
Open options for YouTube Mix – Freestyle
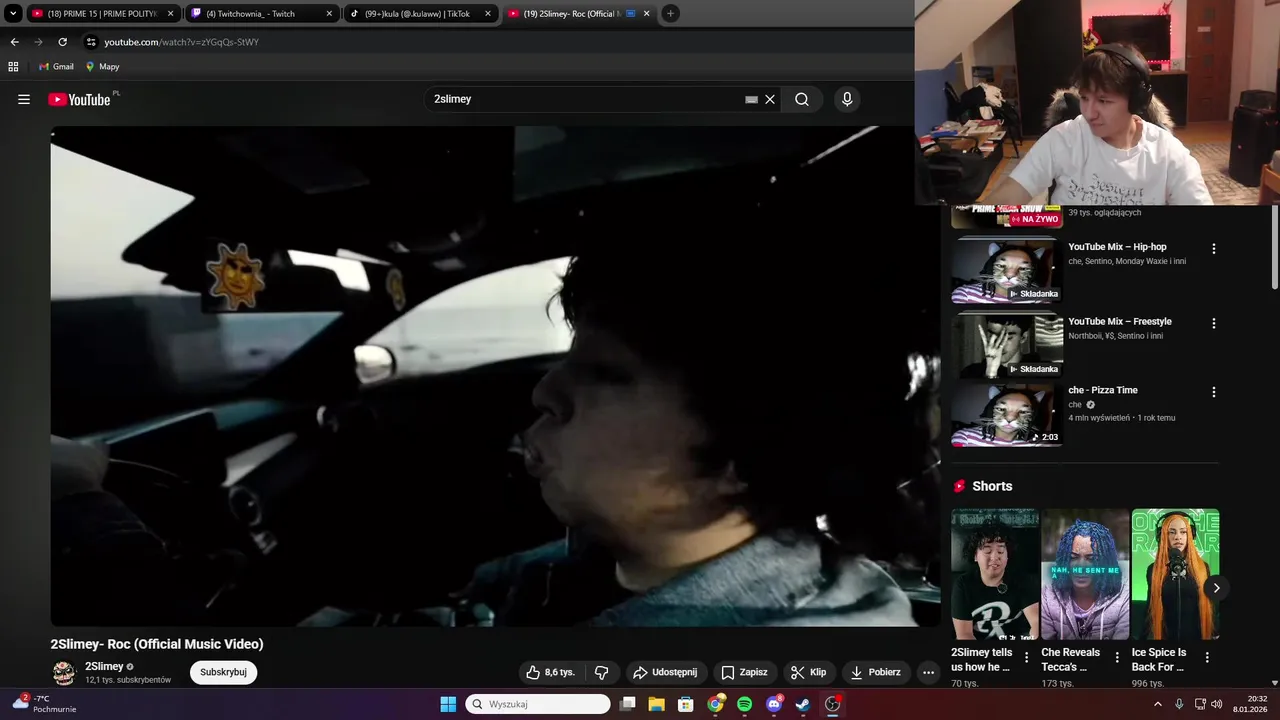pyautogui.click(x=1214, y=323)
